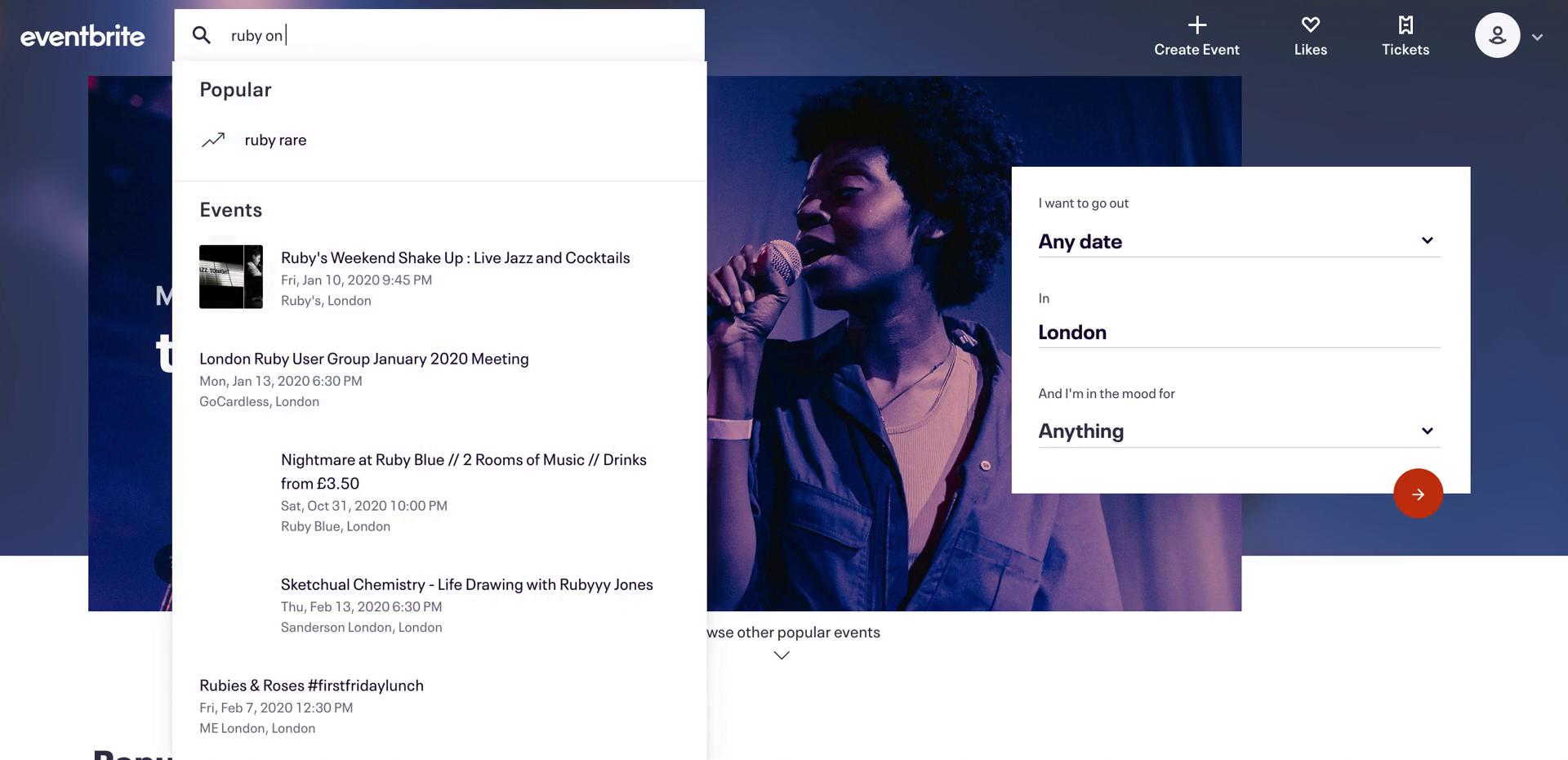Expand the account menu chevron
Screen dimensions: 1568x760
click(1537, 37)
